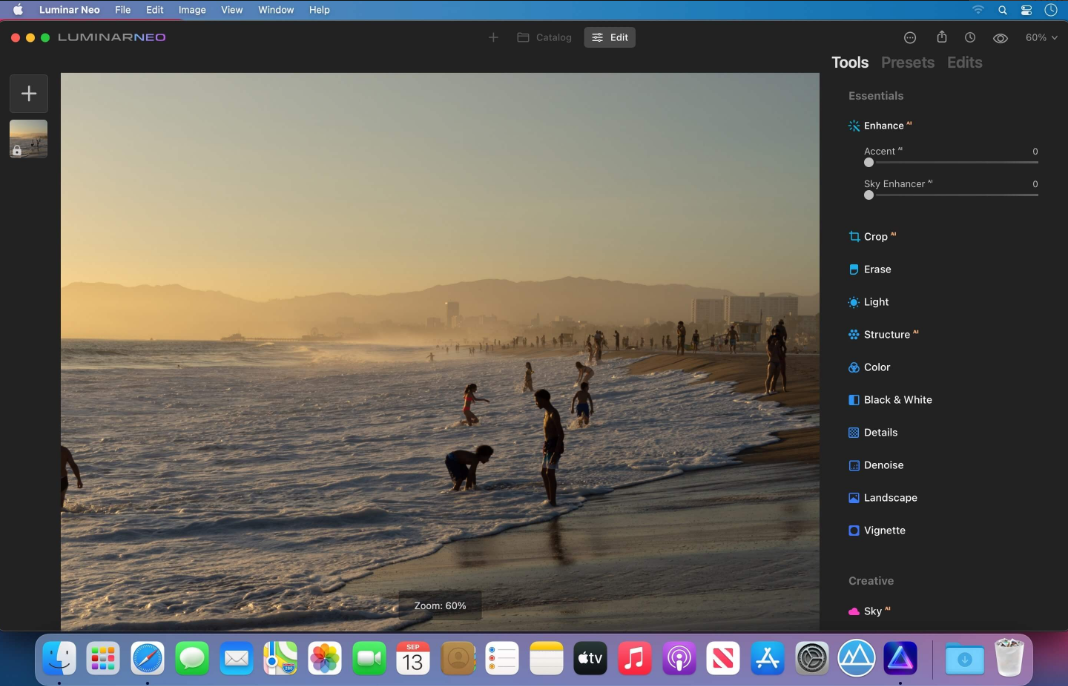1068x686 pixels.
Task: Select the Erase tool icon
Action: [x=853, y=270]
